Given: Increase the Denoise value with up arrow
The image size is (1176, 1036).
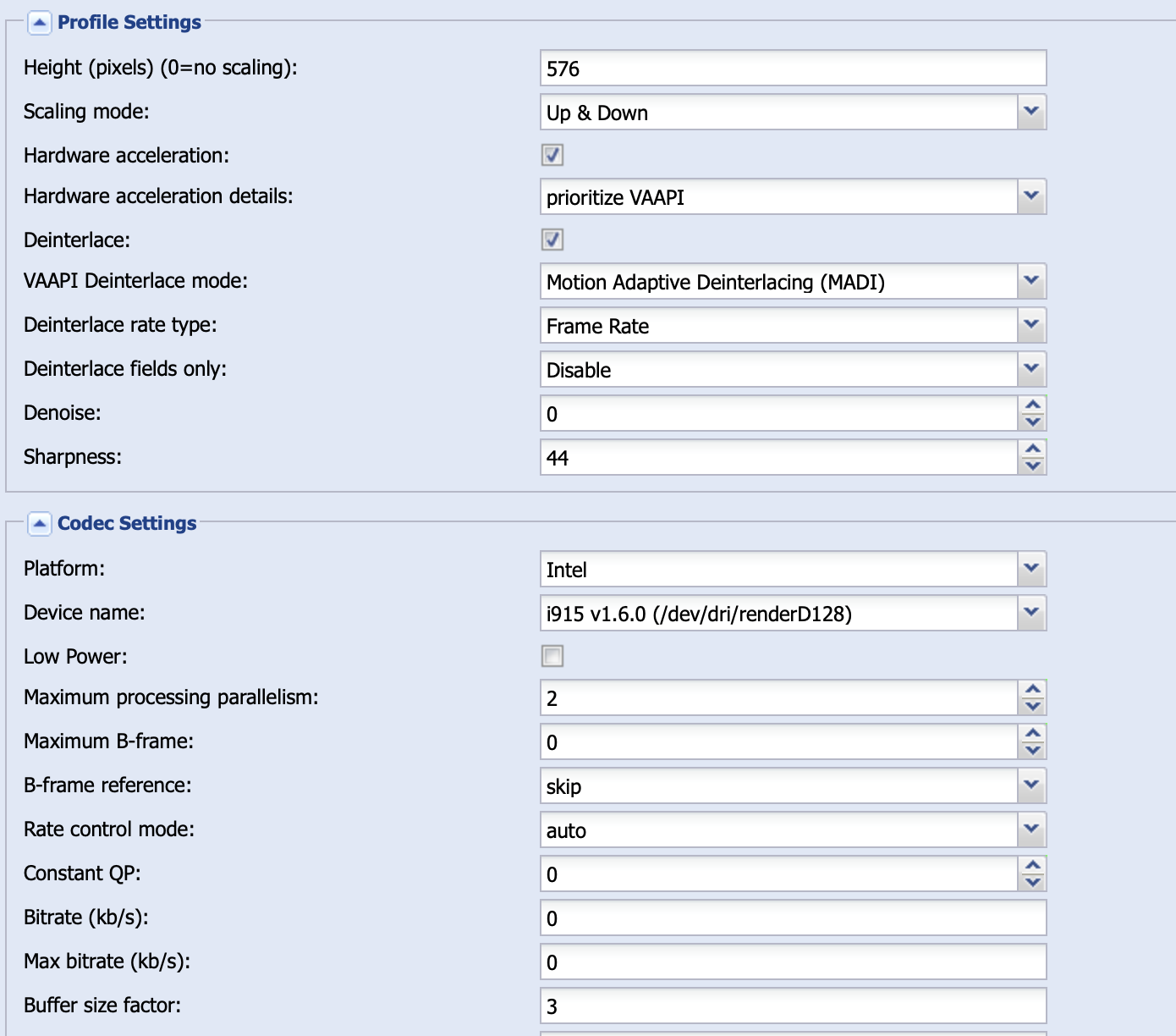Looking at the screenshot, I should 1032,405.
